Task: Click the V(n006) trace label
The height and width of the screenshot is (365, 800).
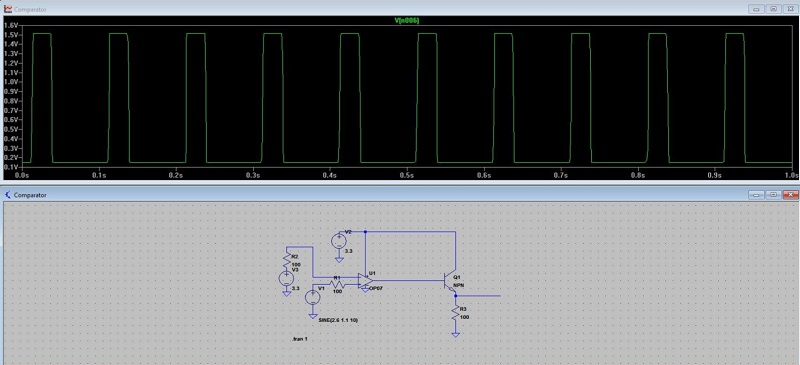Action: pyautogui.click(x=407, y=20)
